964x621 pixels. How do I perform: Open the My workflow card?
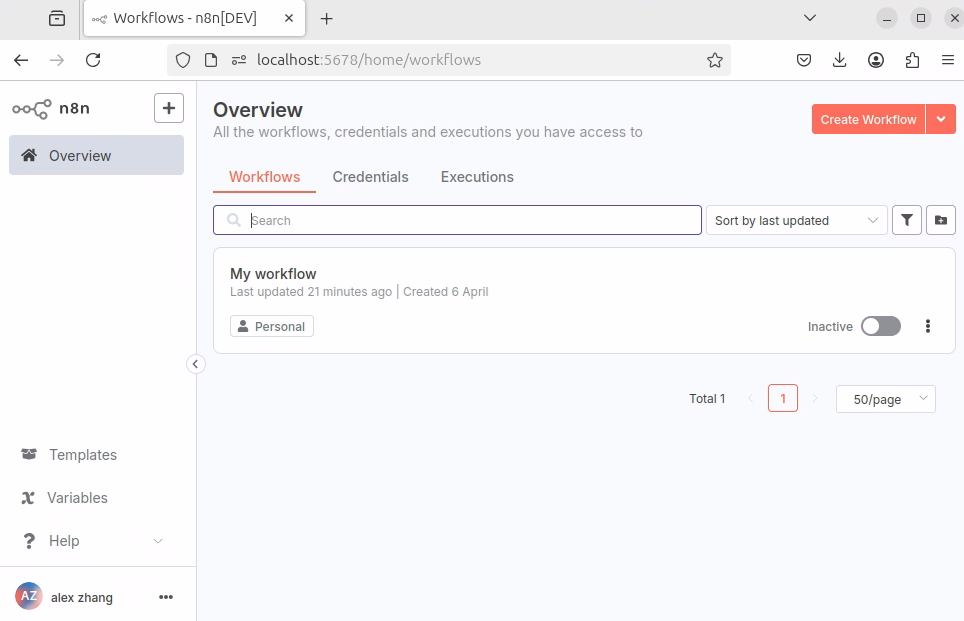pyautogui.click(x=584, y=301)
